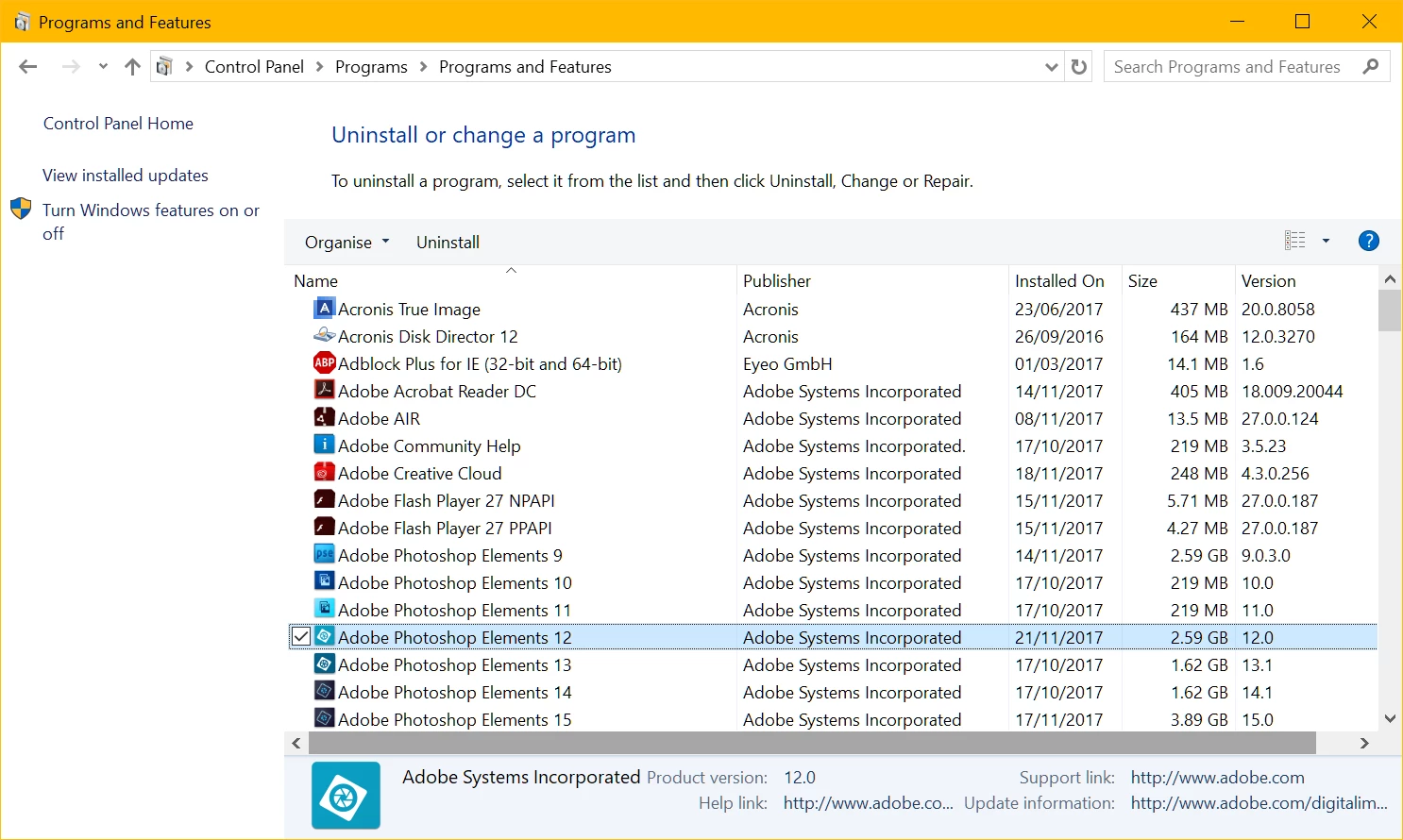Uncheck the Adobe Photoshop Elements 12 checkbox
The width and height of the screenshot is (1403, 840).
[x=300, y=637]
